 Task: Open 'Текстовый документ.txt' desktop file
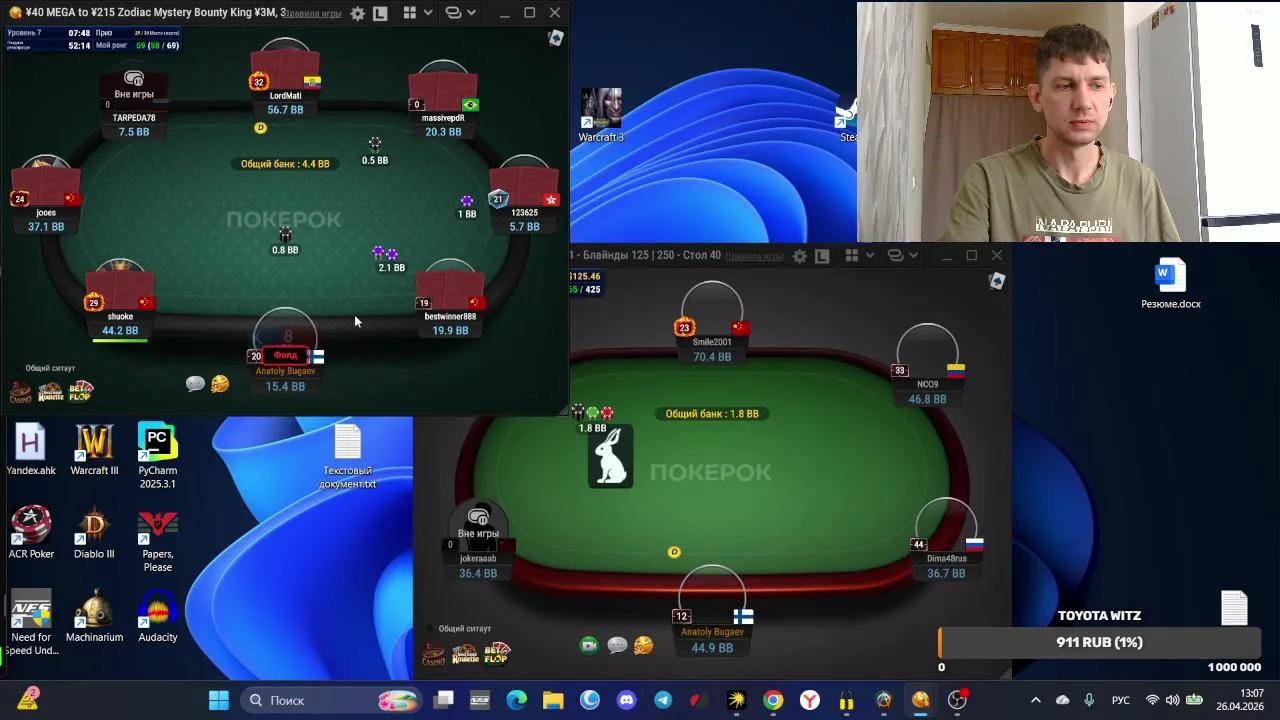(347, 456)
